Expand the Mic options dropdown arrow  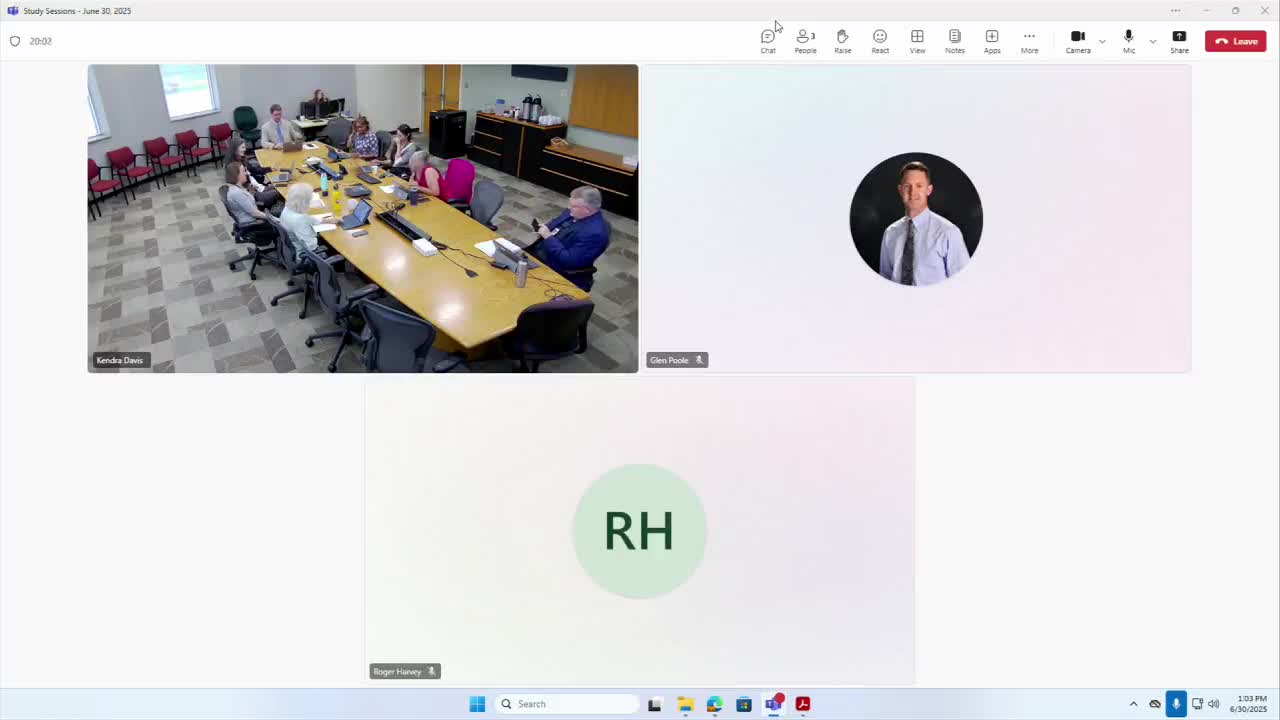(1152, 41)
